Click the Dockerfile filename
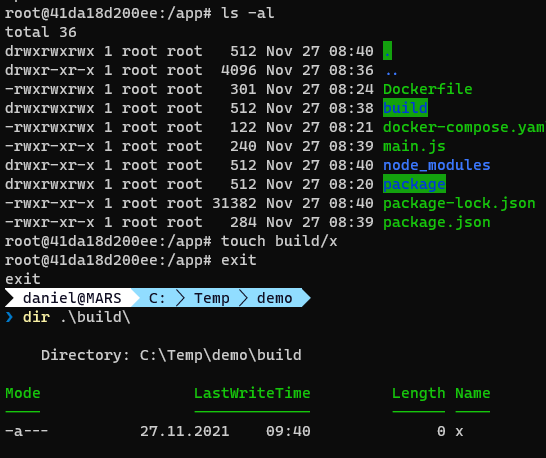This screenshot has width=546, height=458. tap(428, 89)
